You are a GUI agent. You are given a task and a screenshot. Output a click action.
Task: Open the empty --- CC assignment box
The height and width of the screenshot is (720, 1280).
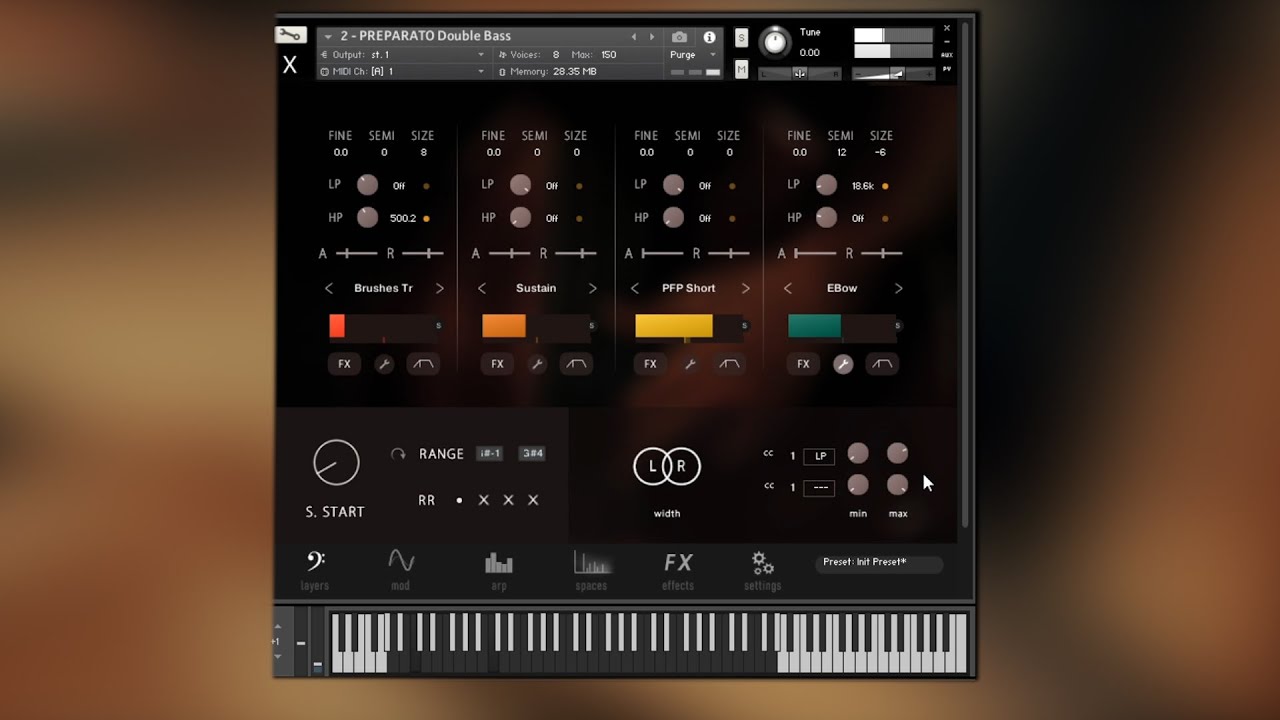(x=819, y=487)
